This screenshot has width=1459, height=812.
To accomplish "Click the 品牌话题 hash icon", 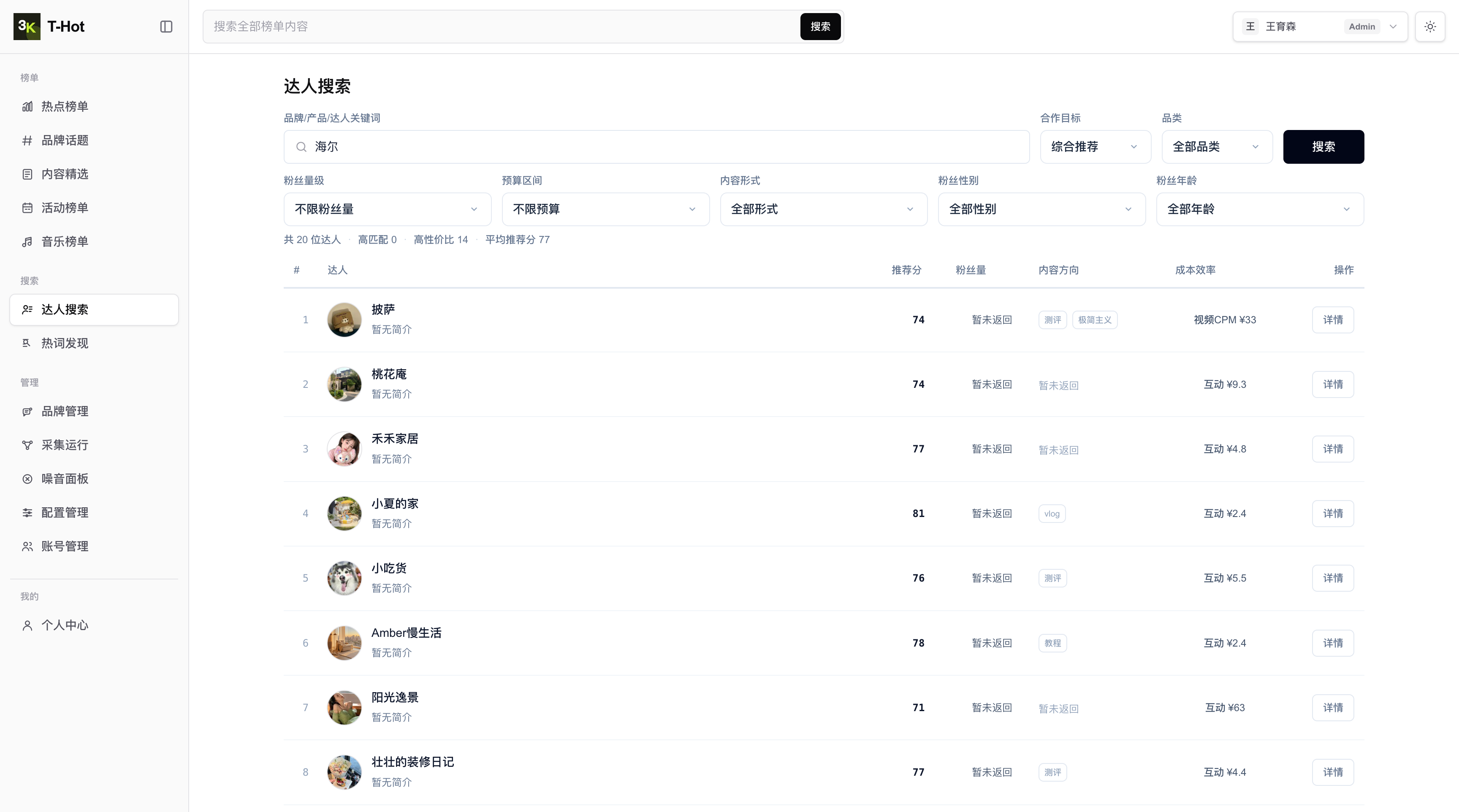I will 27,141.
